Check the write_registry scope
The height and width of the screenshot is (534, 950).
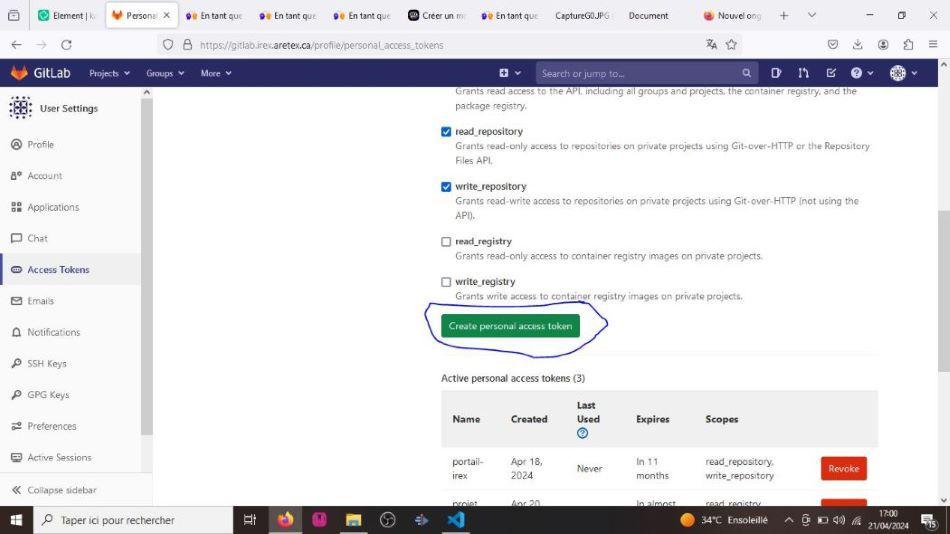coord(446,282)
